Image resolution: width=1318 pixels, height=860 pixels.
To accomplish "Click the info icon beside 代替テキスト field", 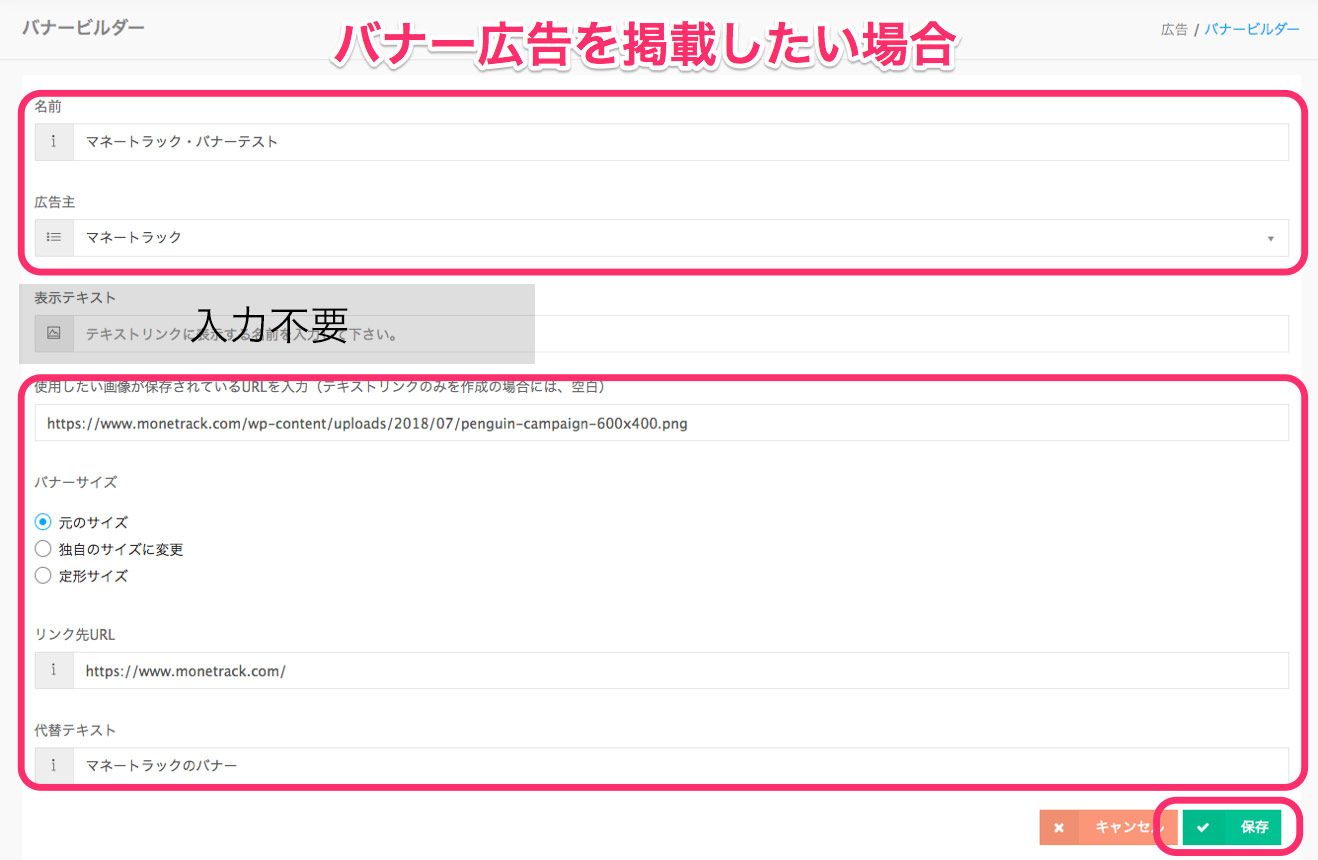I will click(x=54, y=766).
